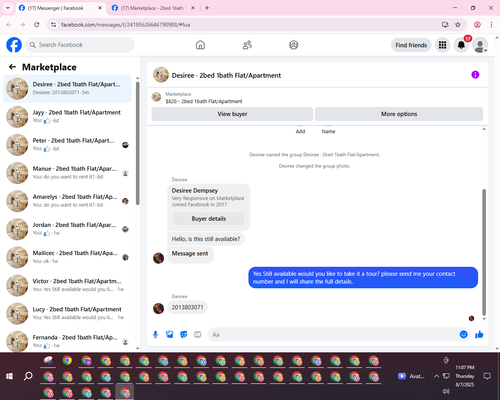Click the blue "Yes Still available" message
Viewport: 500px width, 400px height.
click(363, 277)
